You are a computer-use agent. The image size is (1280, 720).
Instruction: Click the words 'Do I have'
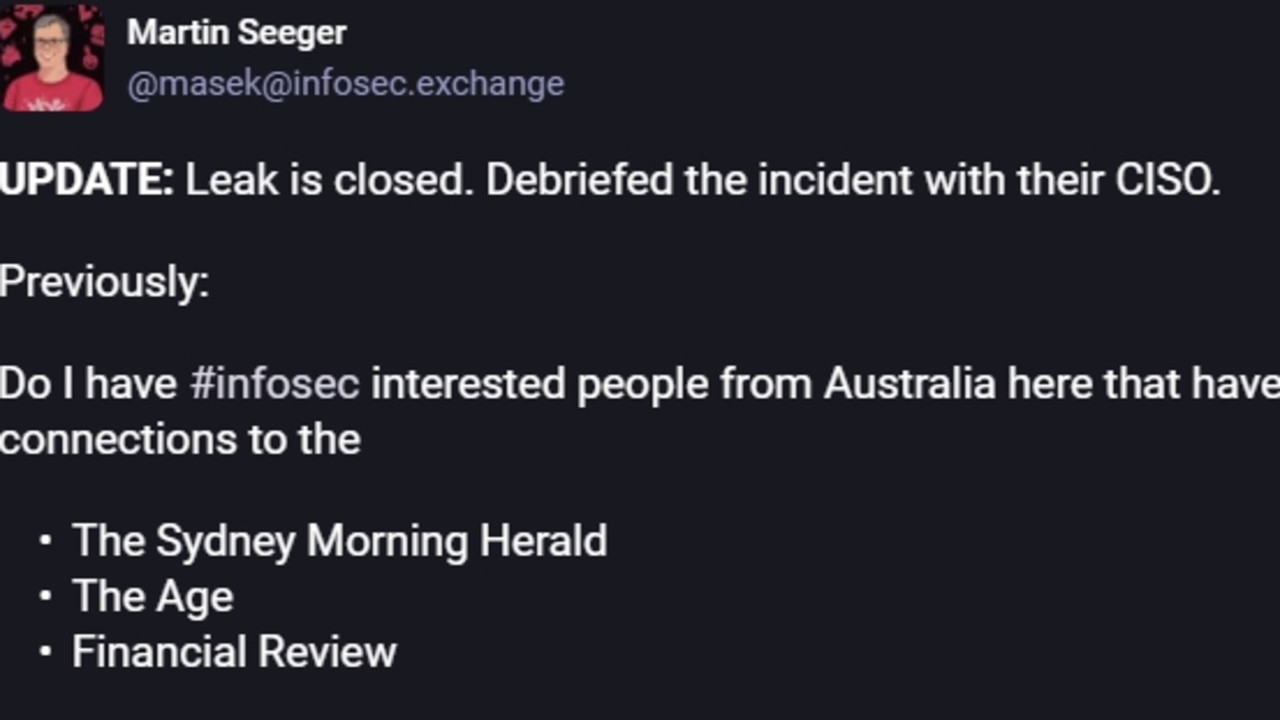pyautogui.click(x=88, y=384)
